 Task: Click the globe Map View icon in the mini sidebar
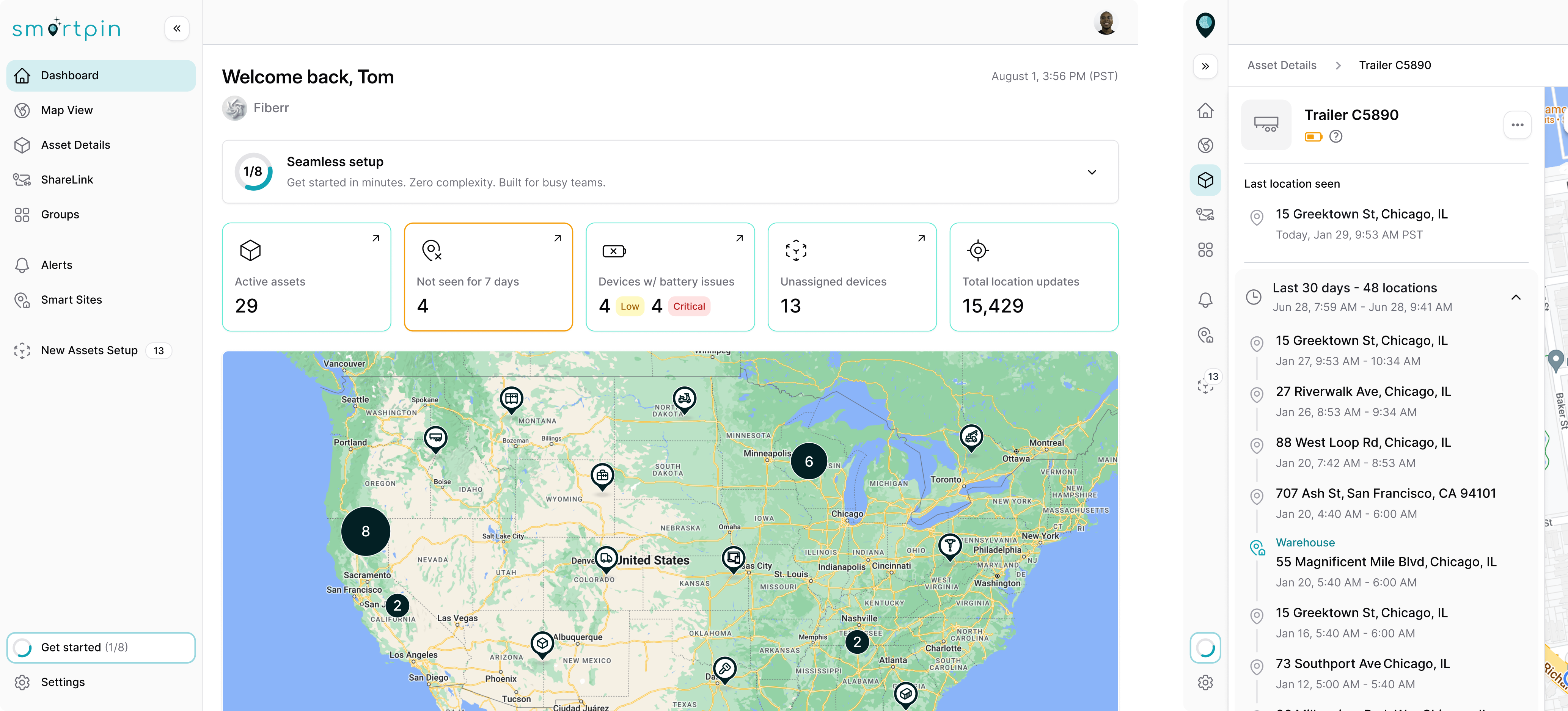pyautogui.click(x=1205, y=146)
